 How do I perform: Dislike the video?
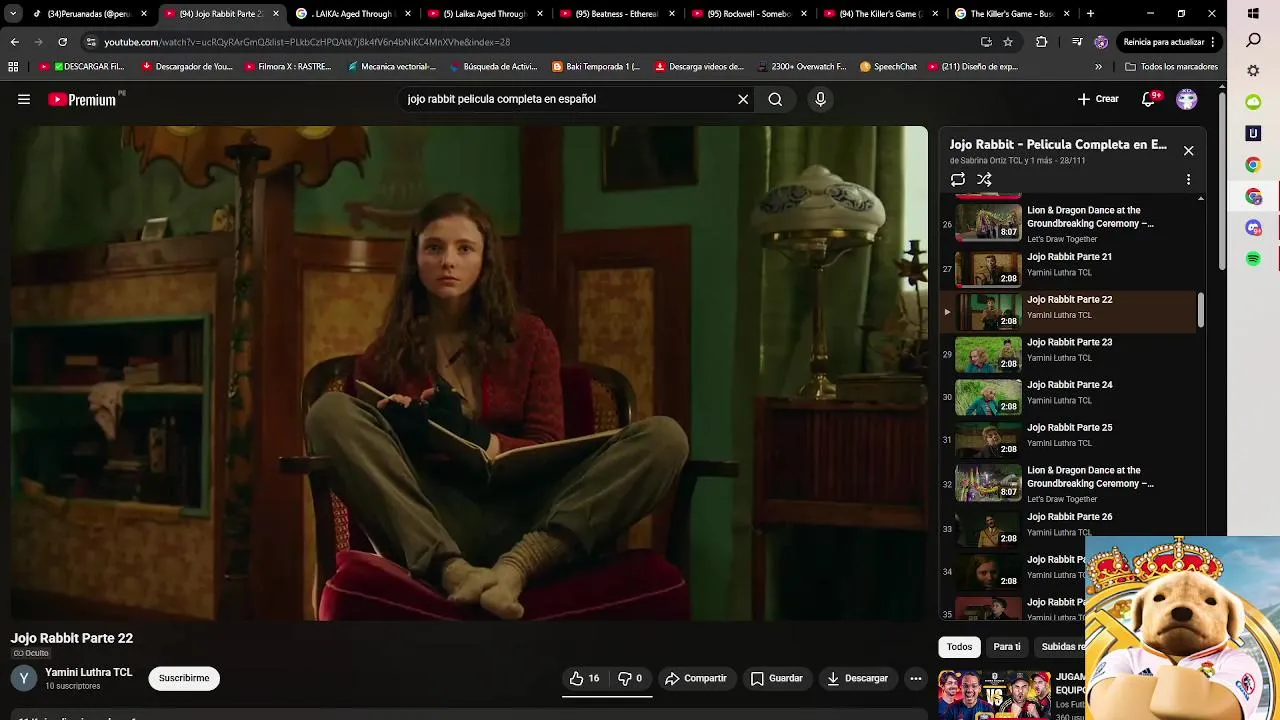(630, 678)
